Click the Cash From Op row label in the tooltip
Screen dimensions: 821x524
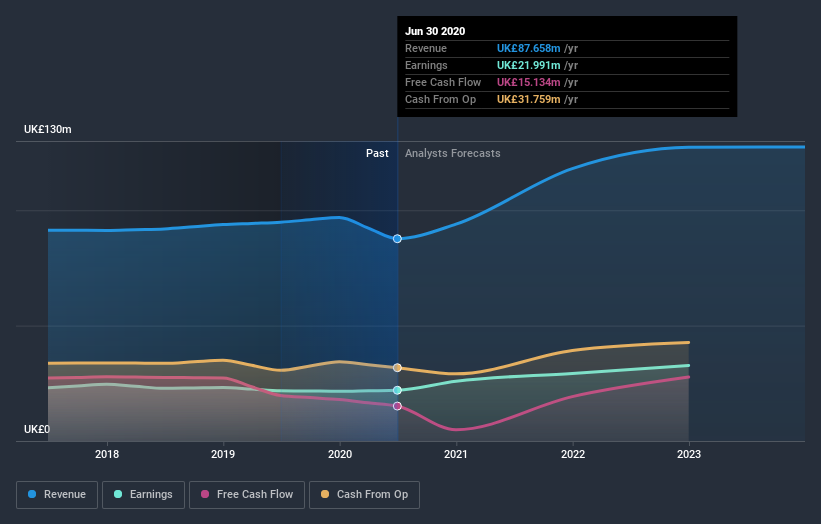[x=440, y=99]
